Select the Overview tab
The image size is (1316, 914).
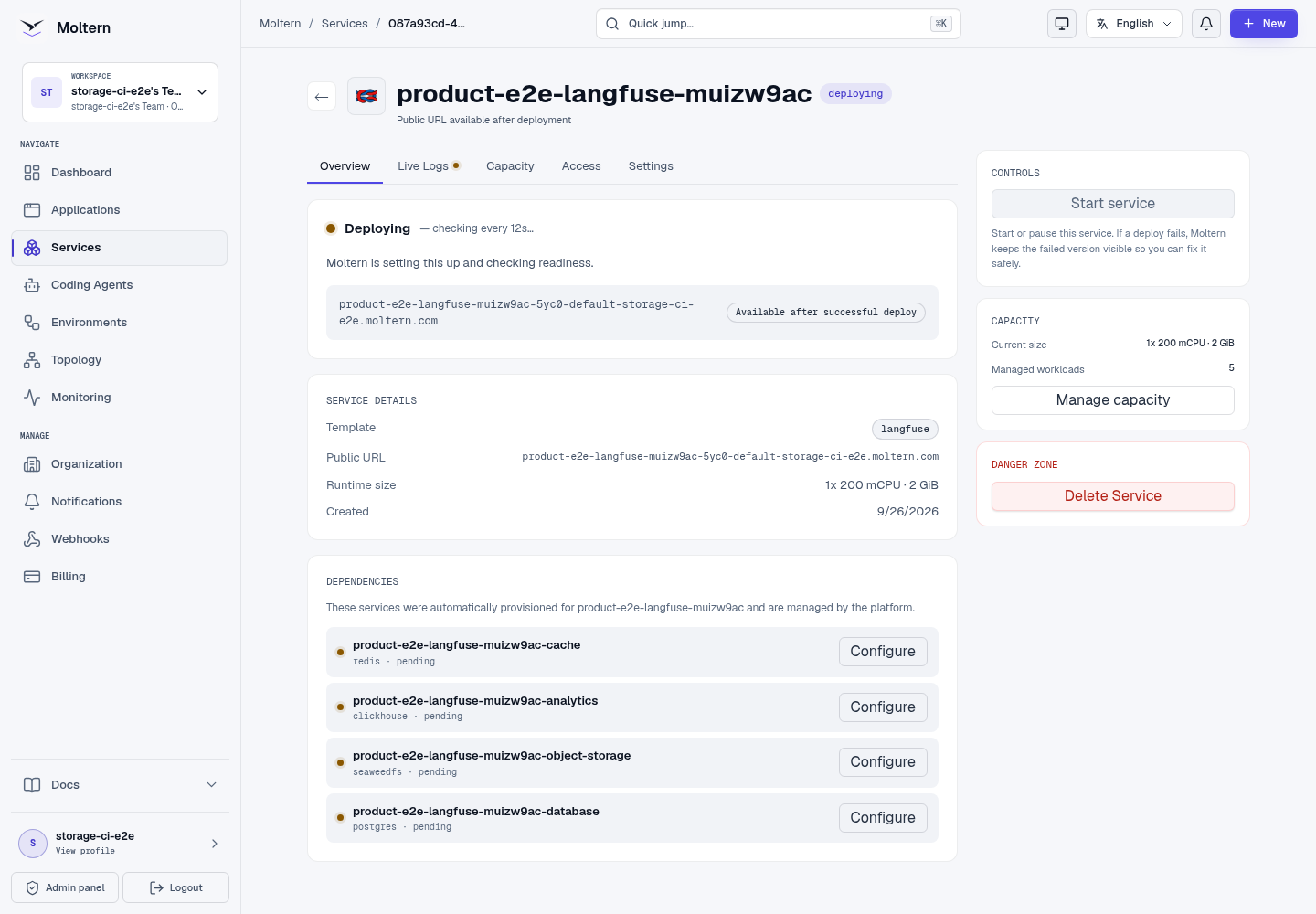(345, 166)
